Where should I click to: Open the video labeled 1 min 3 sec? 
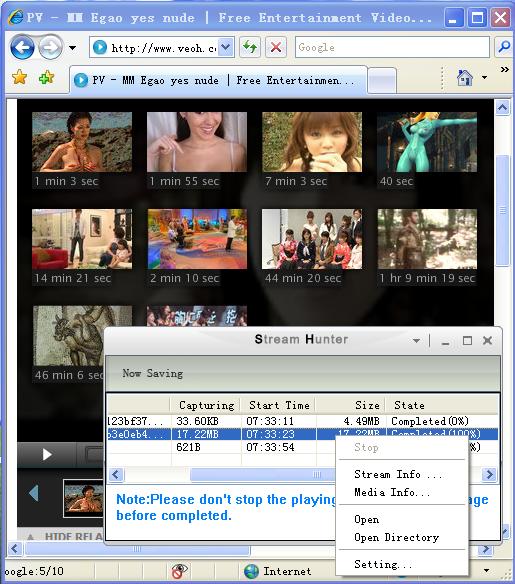pyautogui.click(x=82, y=142)
